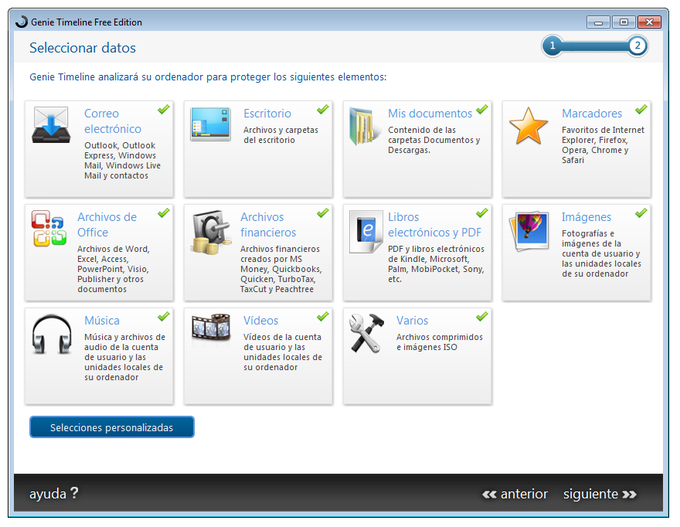This screenshot has height=527, width=680.
Task: Click the Mis documentos title
Action: [430, 113]
